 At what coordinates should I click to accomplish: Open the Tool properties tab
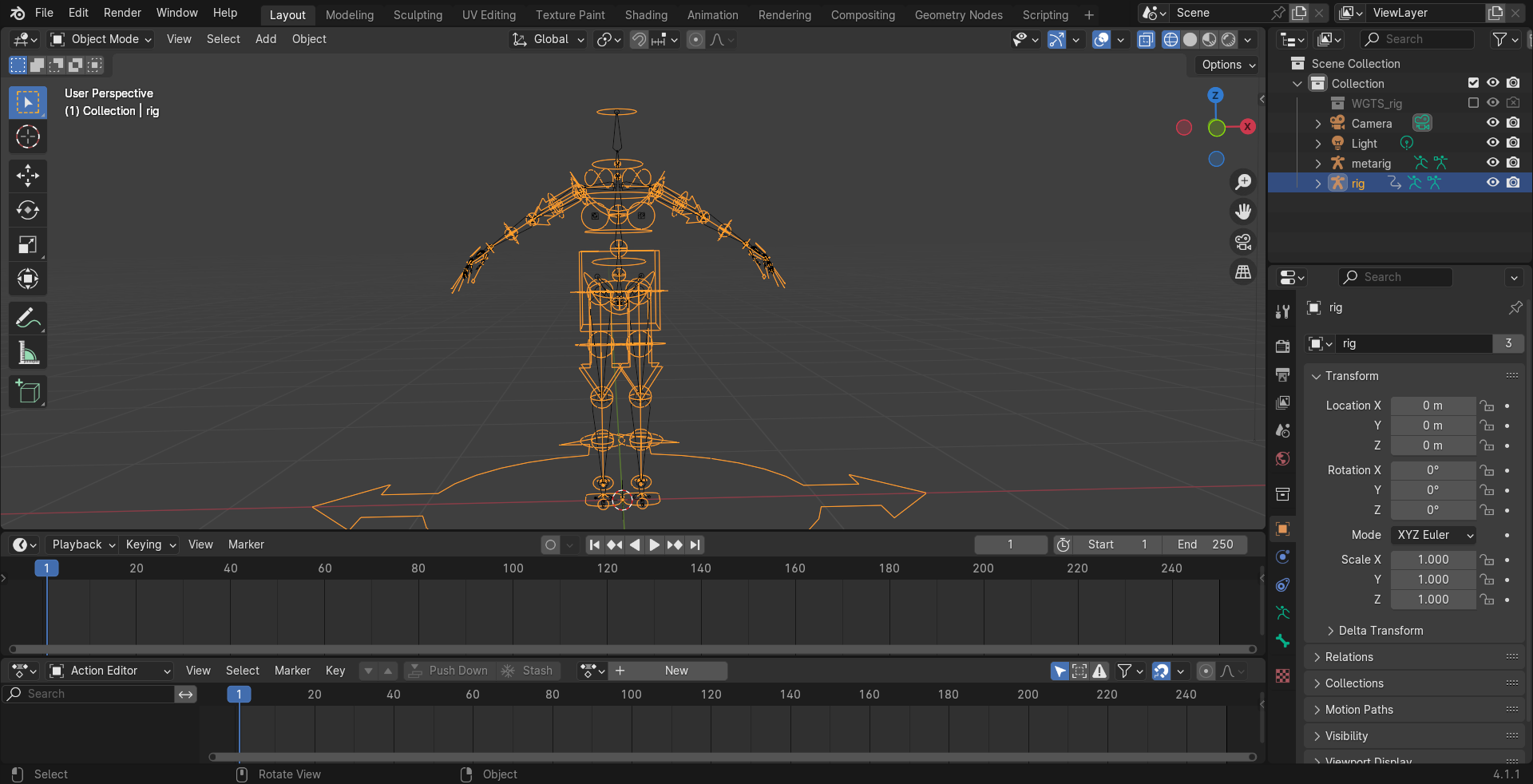pyautogui.click(x=1282, y=311)
